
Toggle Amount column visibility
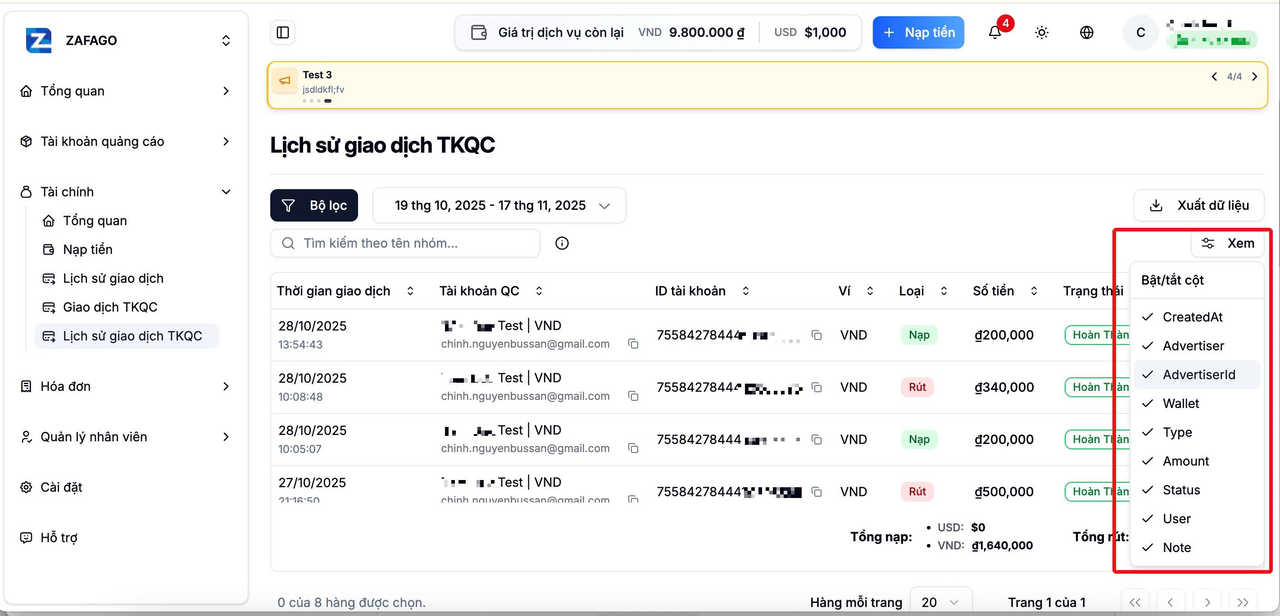tap(1197, 461)
